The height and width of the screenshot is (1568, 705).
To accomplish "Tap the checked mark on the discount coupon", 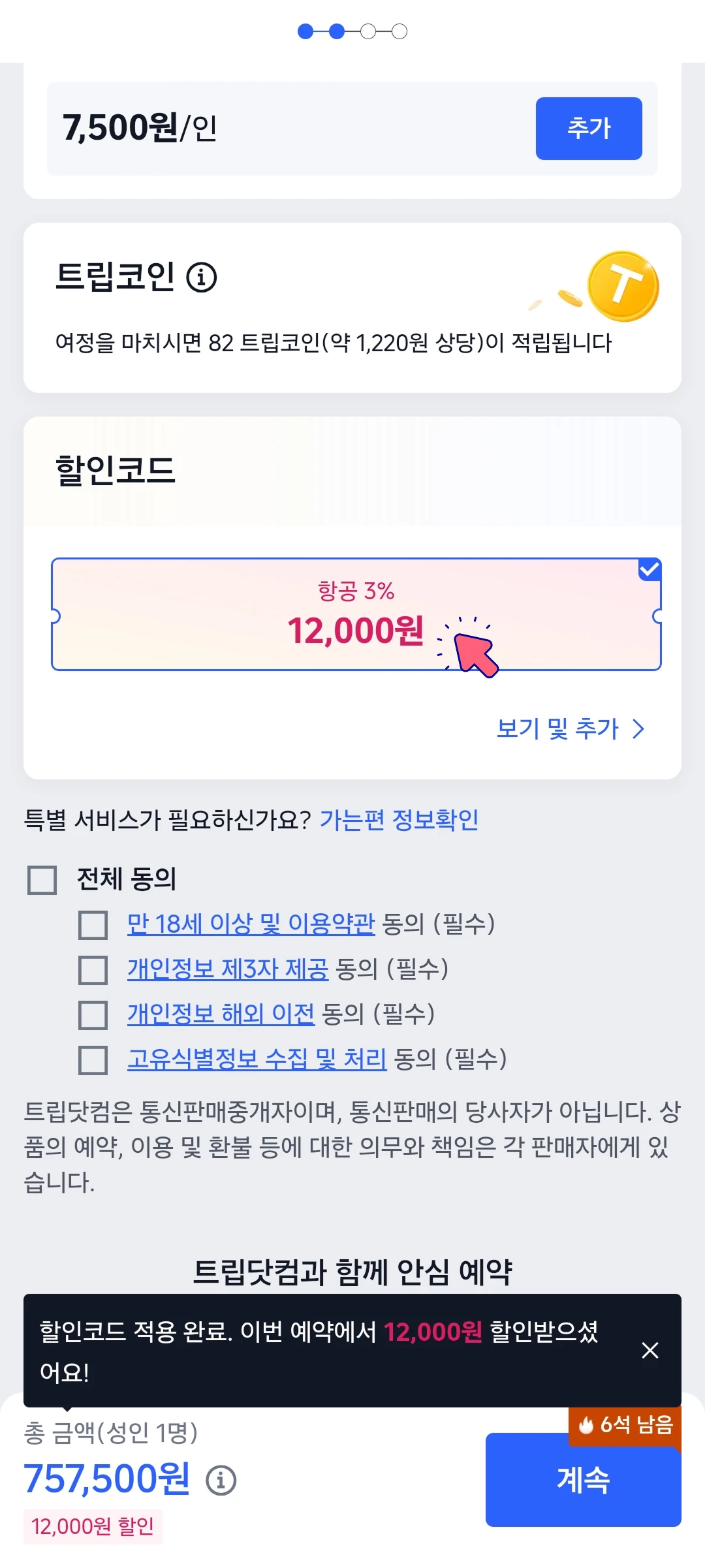I will click(x=650, y=569).
